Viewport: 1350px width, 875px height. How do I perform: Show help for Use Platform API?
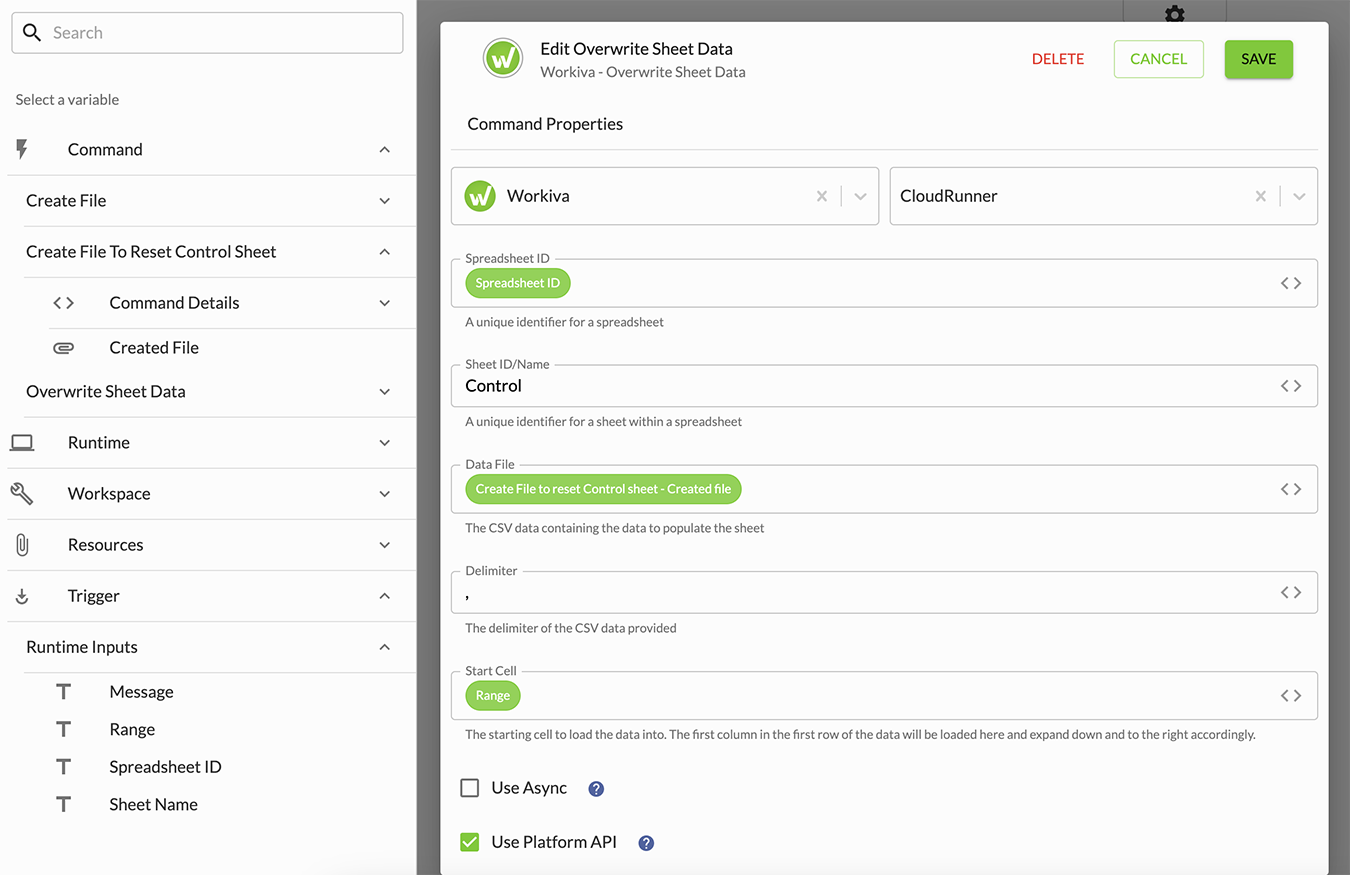click(646, 843)
